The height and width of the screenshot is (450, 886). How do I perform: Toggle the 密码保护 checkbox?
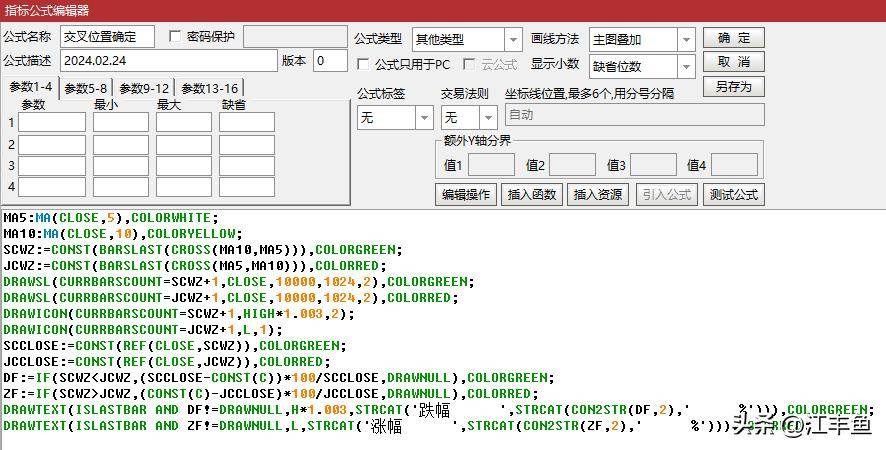pos(175,37)
